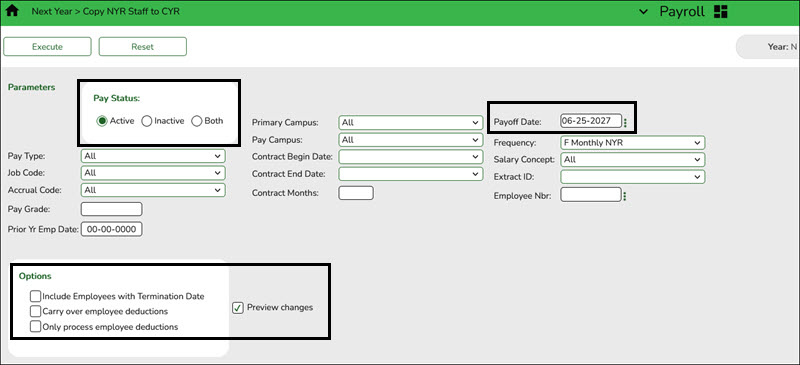The width and height of the screenshot is (800, 365).
Task: Check Only process employee deductions
Action: click(x=35, y=327)
